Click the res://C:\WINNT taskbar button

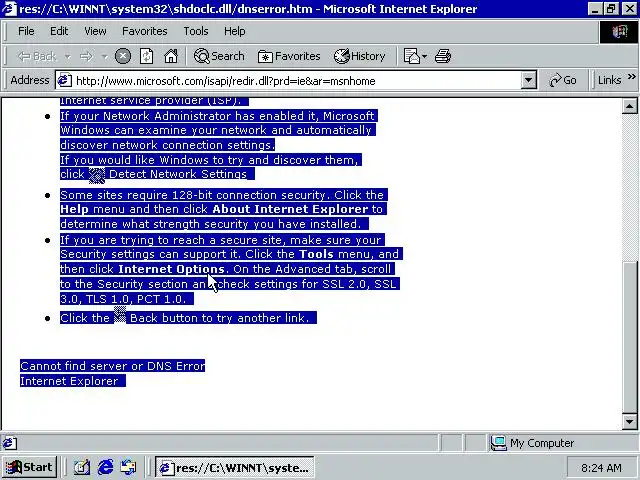pyautogui.click(x=235, y=467)
